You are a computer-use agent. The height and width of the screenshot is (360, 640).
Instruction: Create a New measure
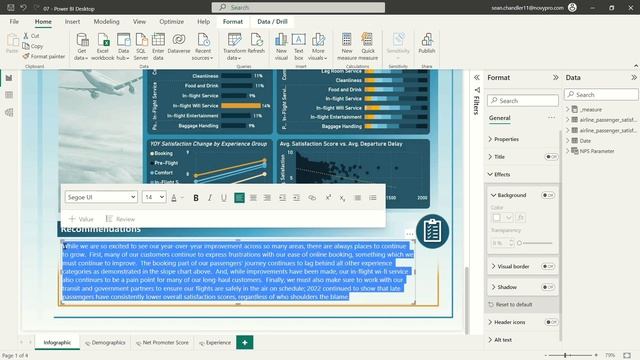(x=347, y=47)
